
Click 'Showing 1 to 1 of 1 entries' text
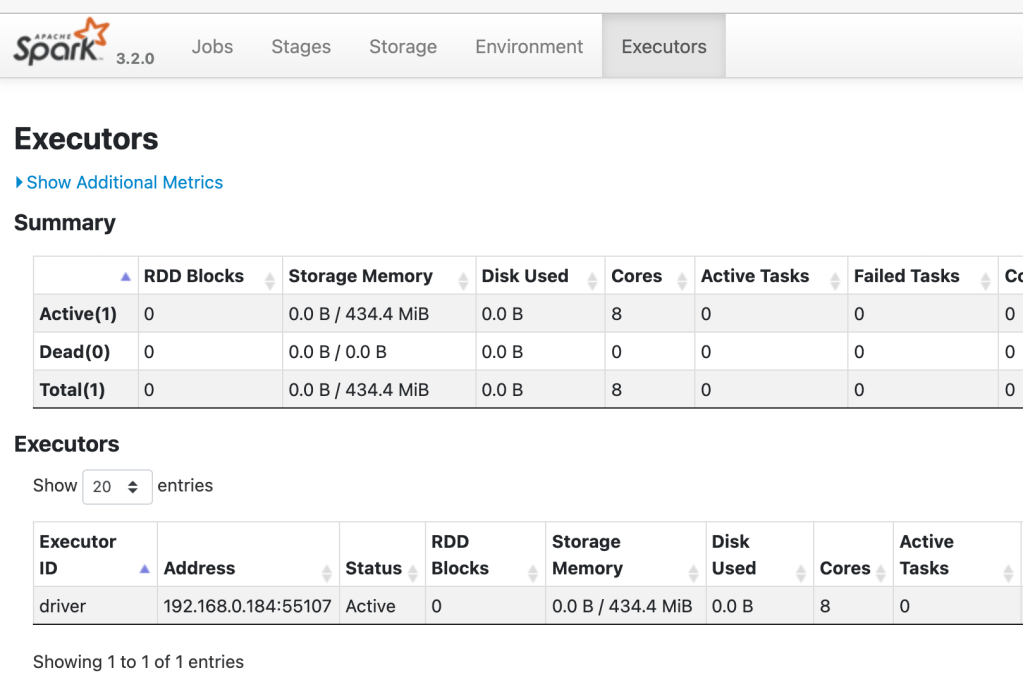tap(138, 661)
